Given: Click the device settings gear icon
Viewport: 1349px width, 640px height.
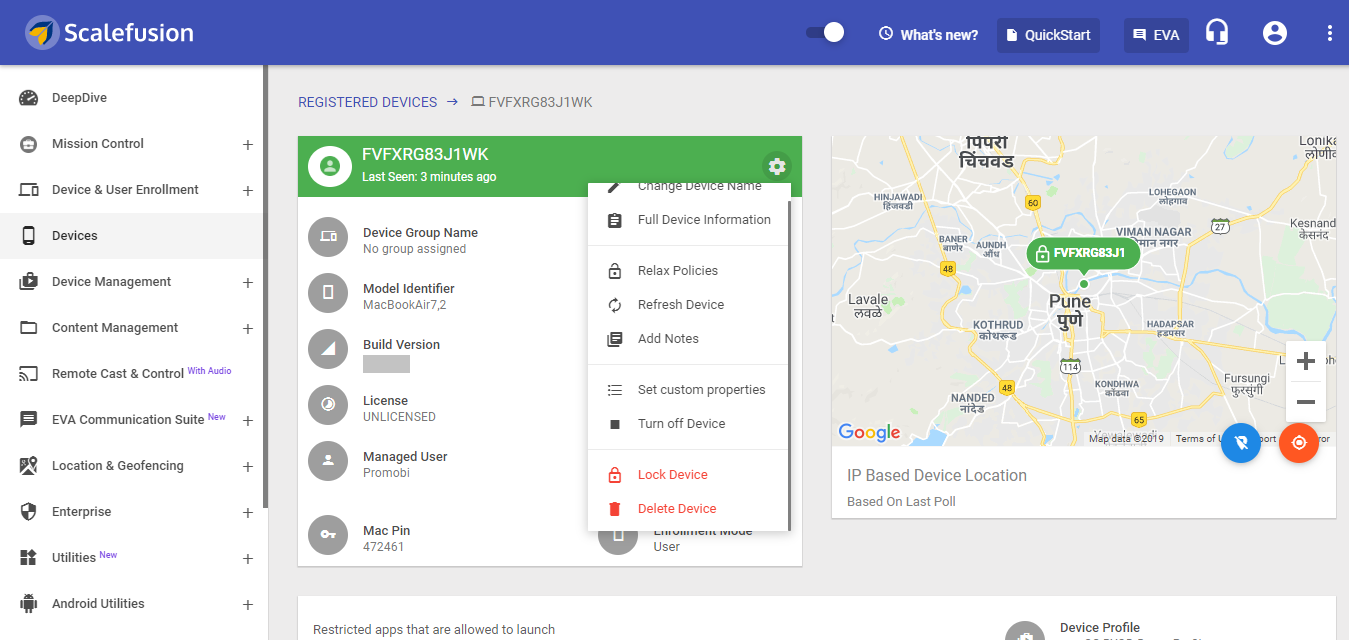Looking at the screenshot, I should click(777, 166).
